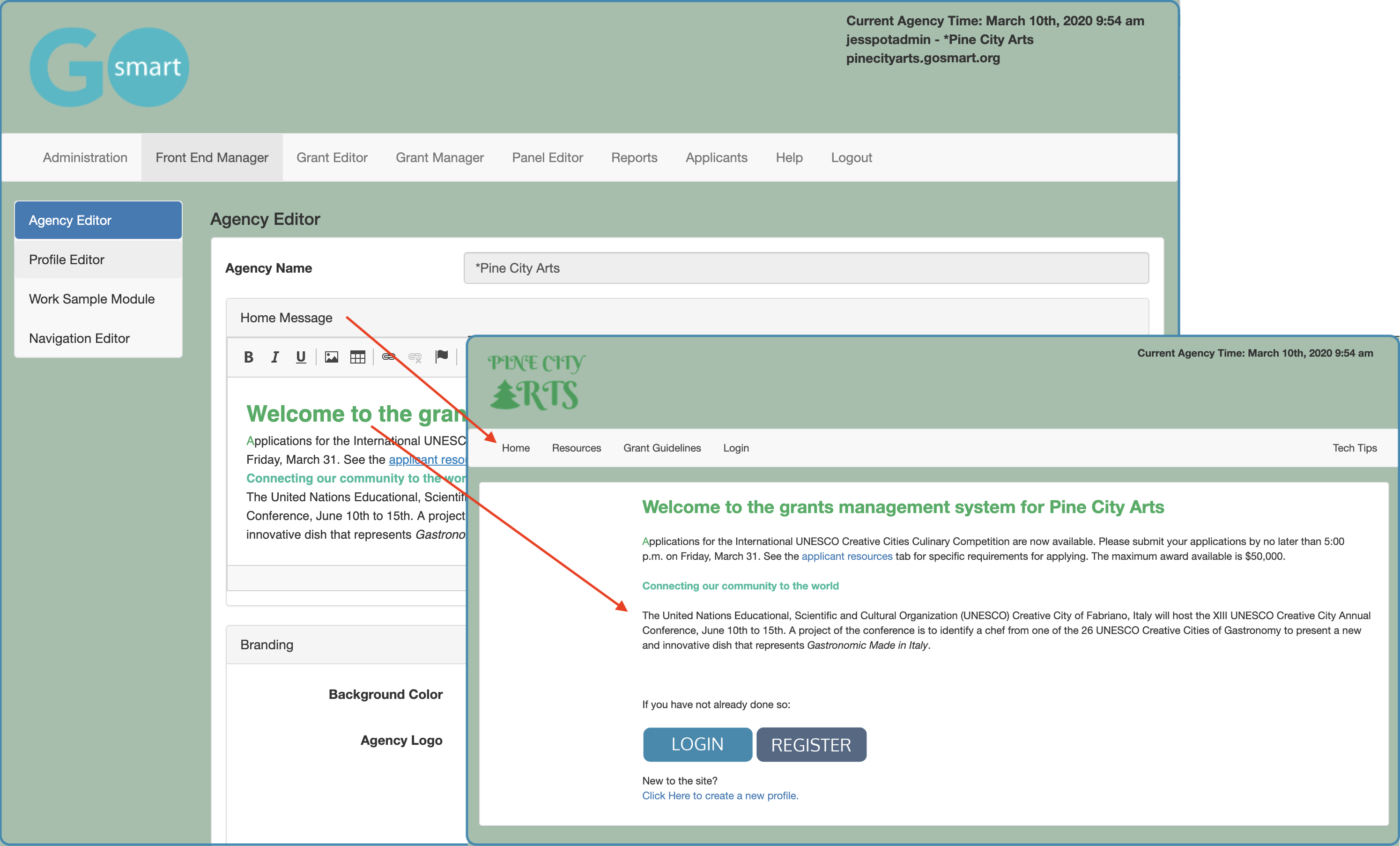Click 'If you have not already done so:' text
This screenshot has height=846, width=1400.
[716, 705]
